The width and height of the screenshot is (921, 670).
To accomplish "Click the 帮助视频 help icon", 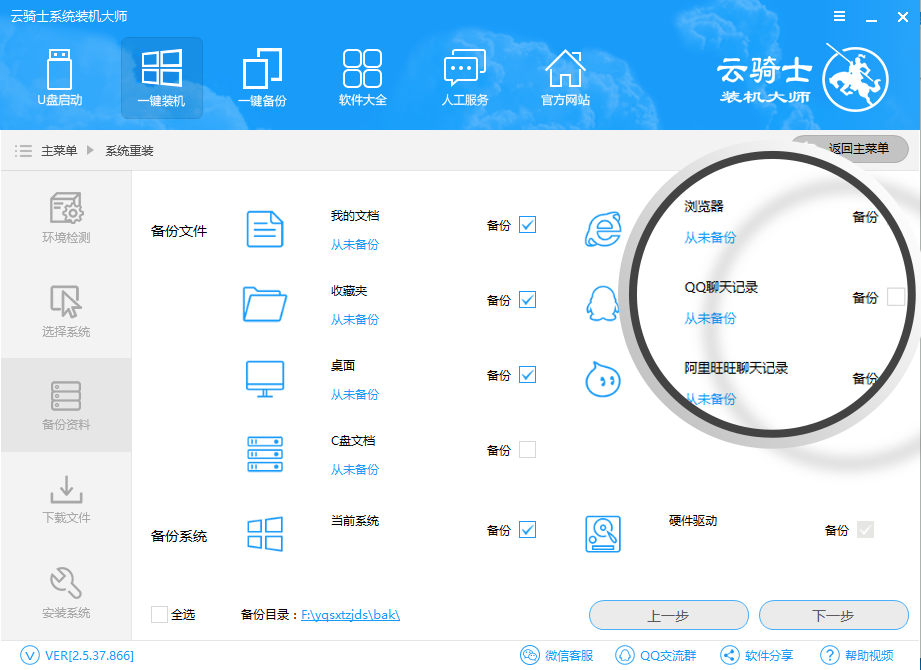I will (830, 655).
